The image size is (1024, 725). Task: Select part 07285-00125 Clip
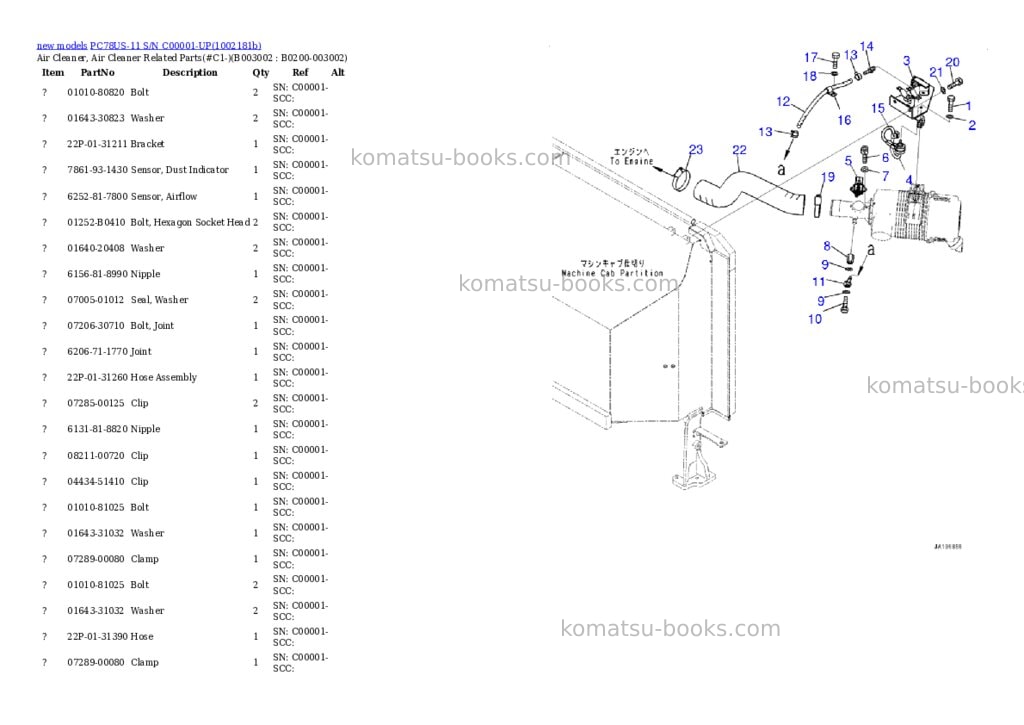[108, 403]
